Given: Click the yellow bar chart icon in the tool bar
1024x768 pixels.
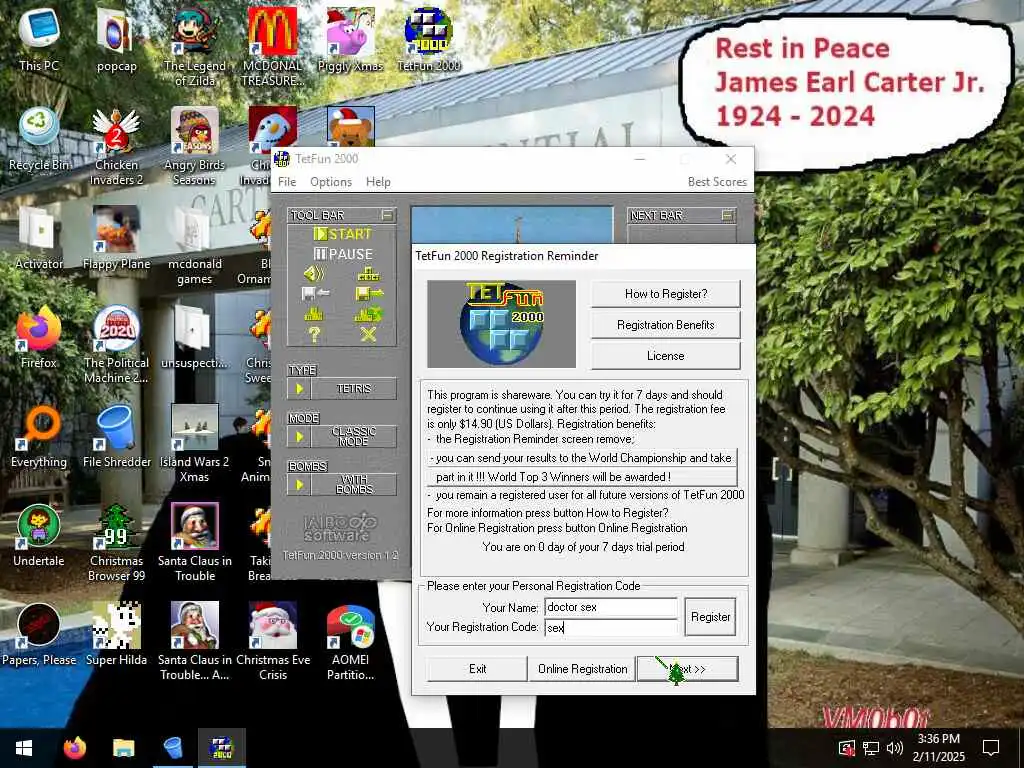Looking at the screenshot, I should point(313,315).
